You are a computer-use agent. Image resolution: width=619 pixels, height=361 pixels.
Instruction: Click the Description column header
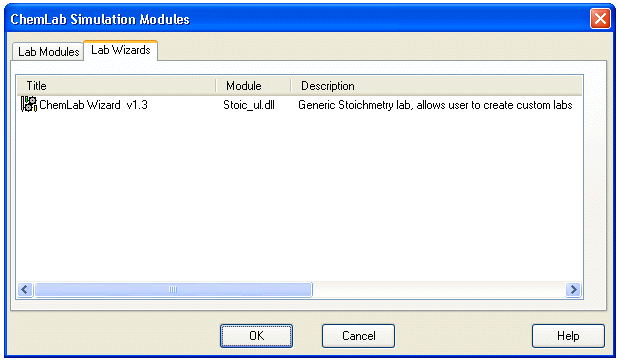[436, 86]
